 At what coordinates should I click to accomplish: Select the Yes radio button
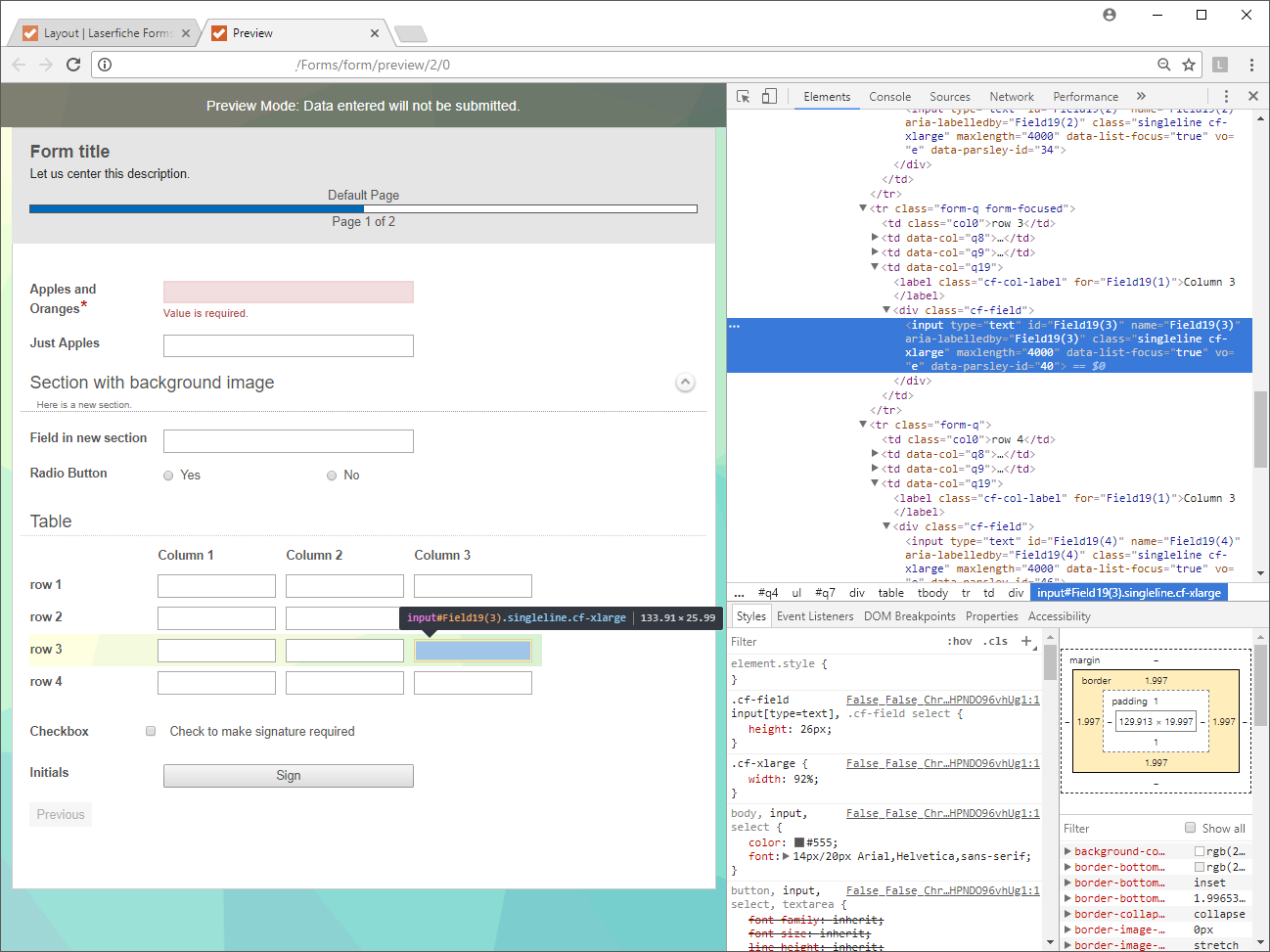(167, 475)
